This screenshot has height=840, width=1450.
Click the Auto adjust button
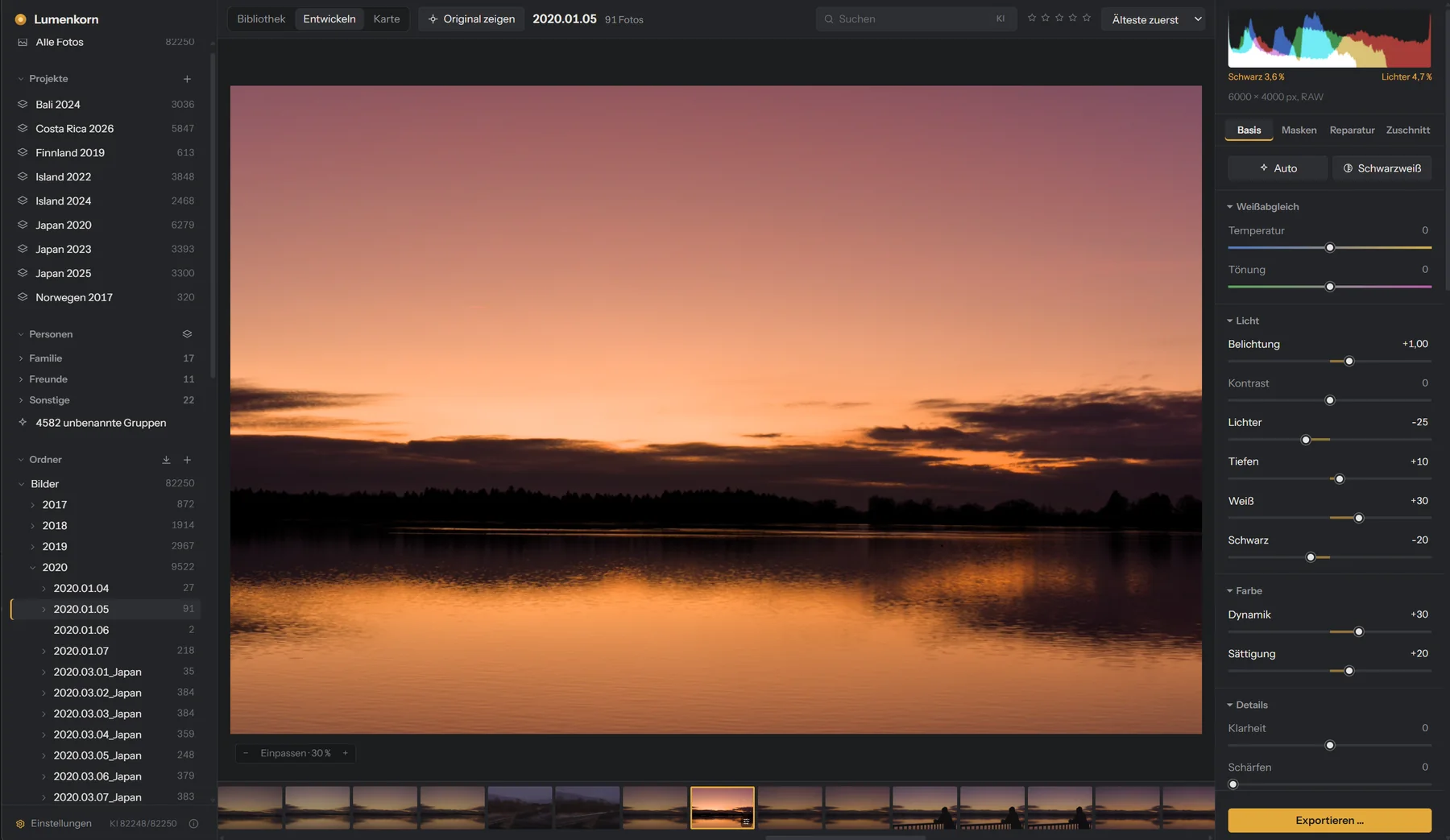(1278, 168)
